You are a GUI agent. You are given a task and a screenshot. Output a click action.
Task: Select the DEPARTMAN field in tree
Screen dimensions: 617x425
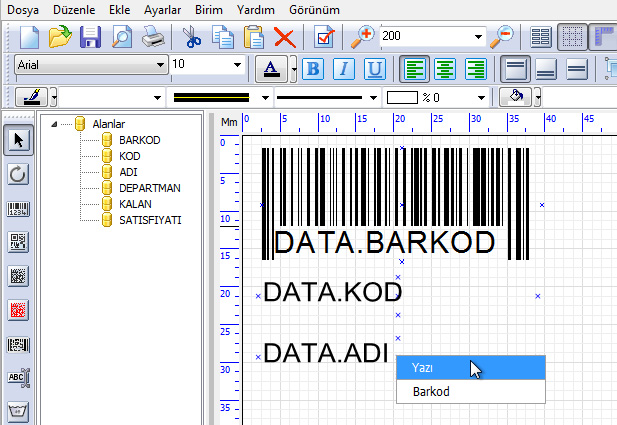(x=150, y=188)
